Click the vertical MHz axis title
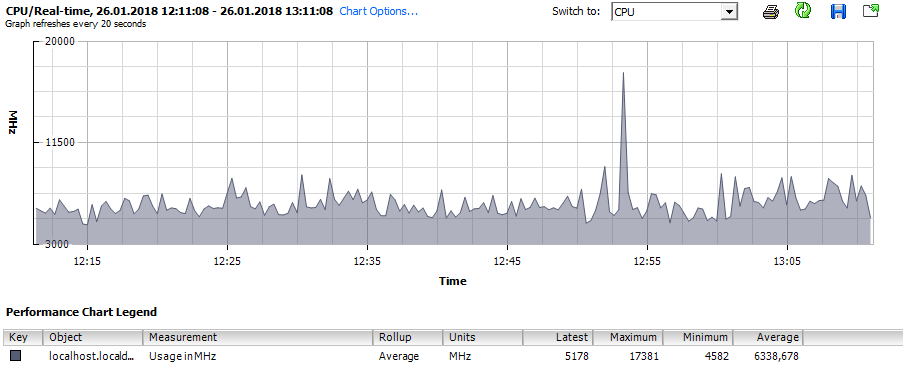Screen dimensions: 906x372 [14, 122]
